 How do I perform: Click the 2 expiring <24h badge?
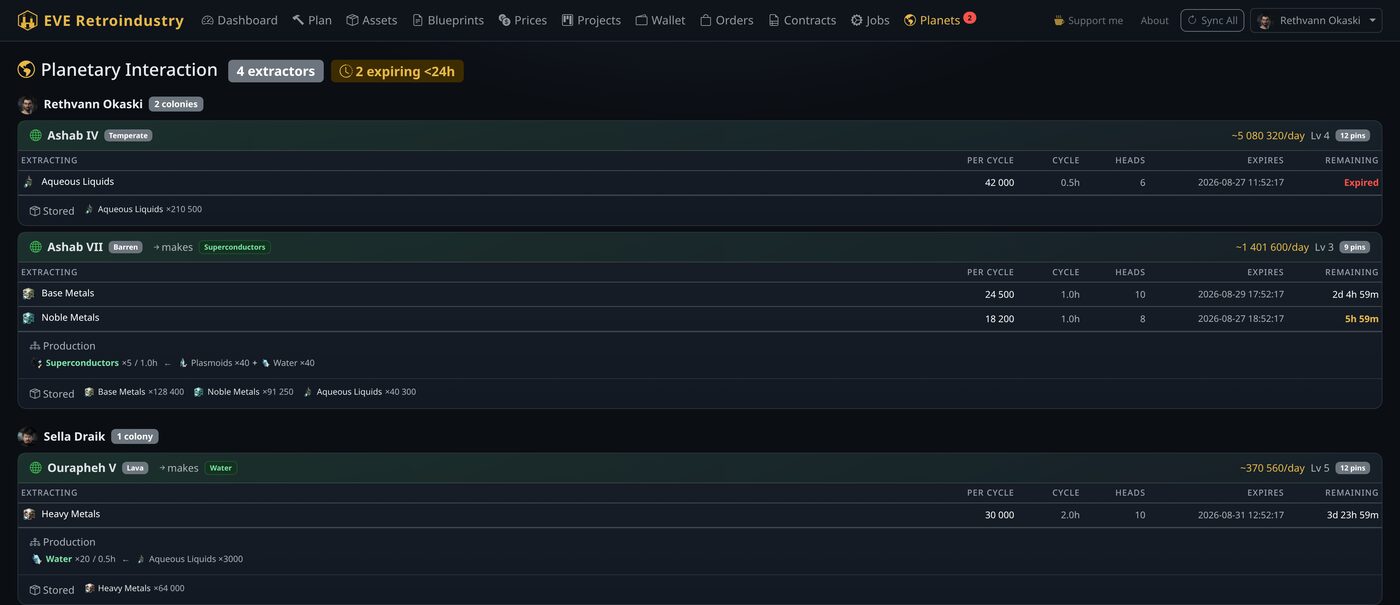coord(397,71)
